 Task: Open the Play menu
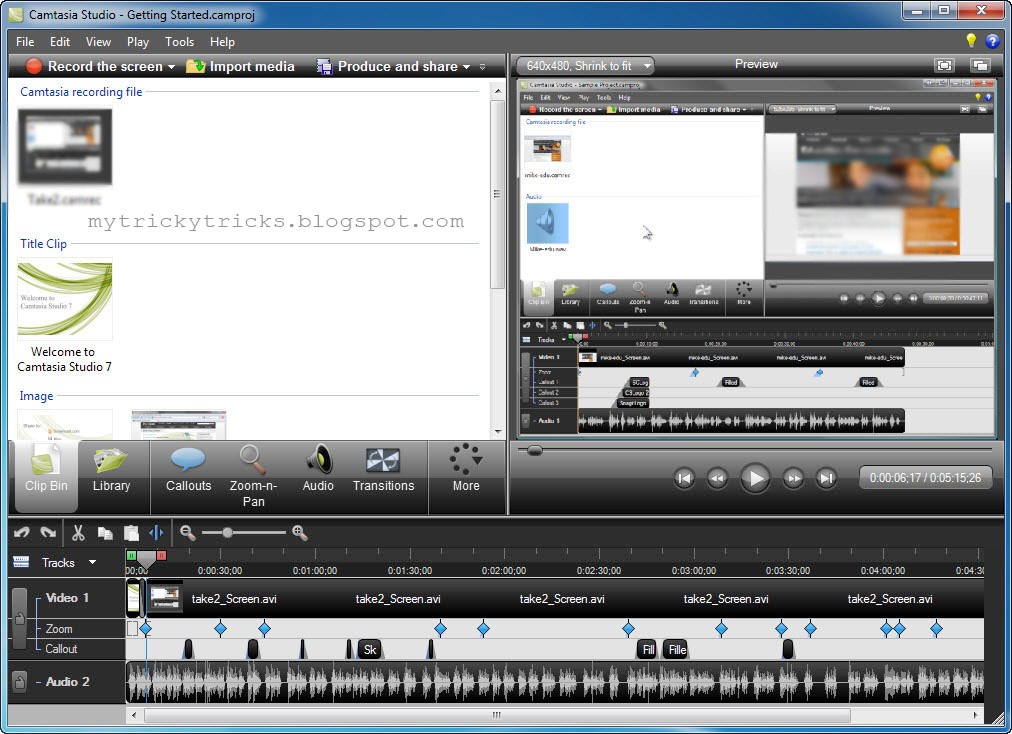137,41
